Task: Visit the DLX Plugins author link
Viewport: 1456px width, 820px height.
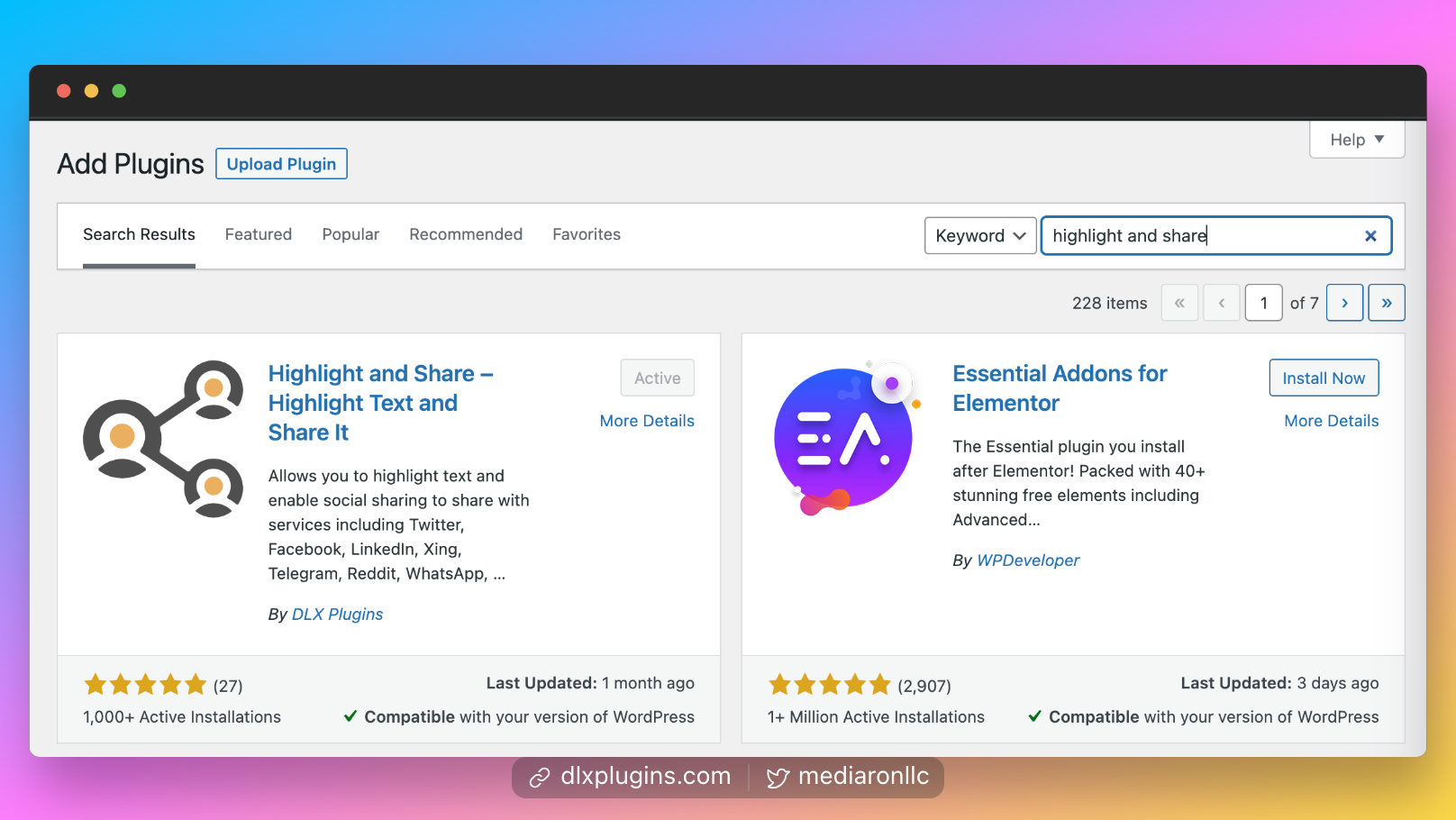Action: pos(337,615)
